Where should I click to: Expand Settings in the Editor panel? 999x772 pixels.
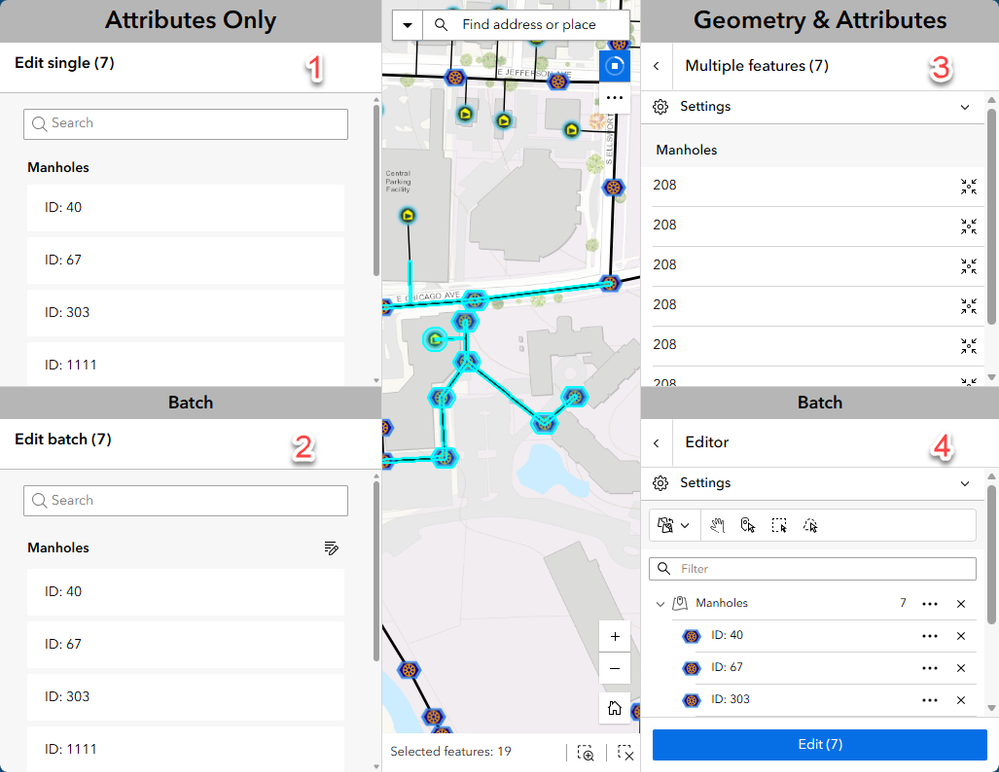pyautogui.click(x=965, y=483)
